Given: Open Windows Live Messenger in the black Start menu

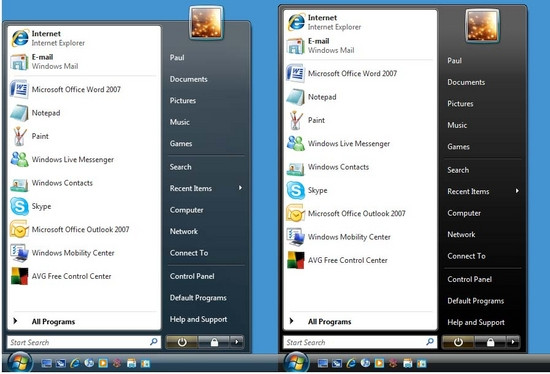Looking at the screenshot, I should [x=360, y=143].
